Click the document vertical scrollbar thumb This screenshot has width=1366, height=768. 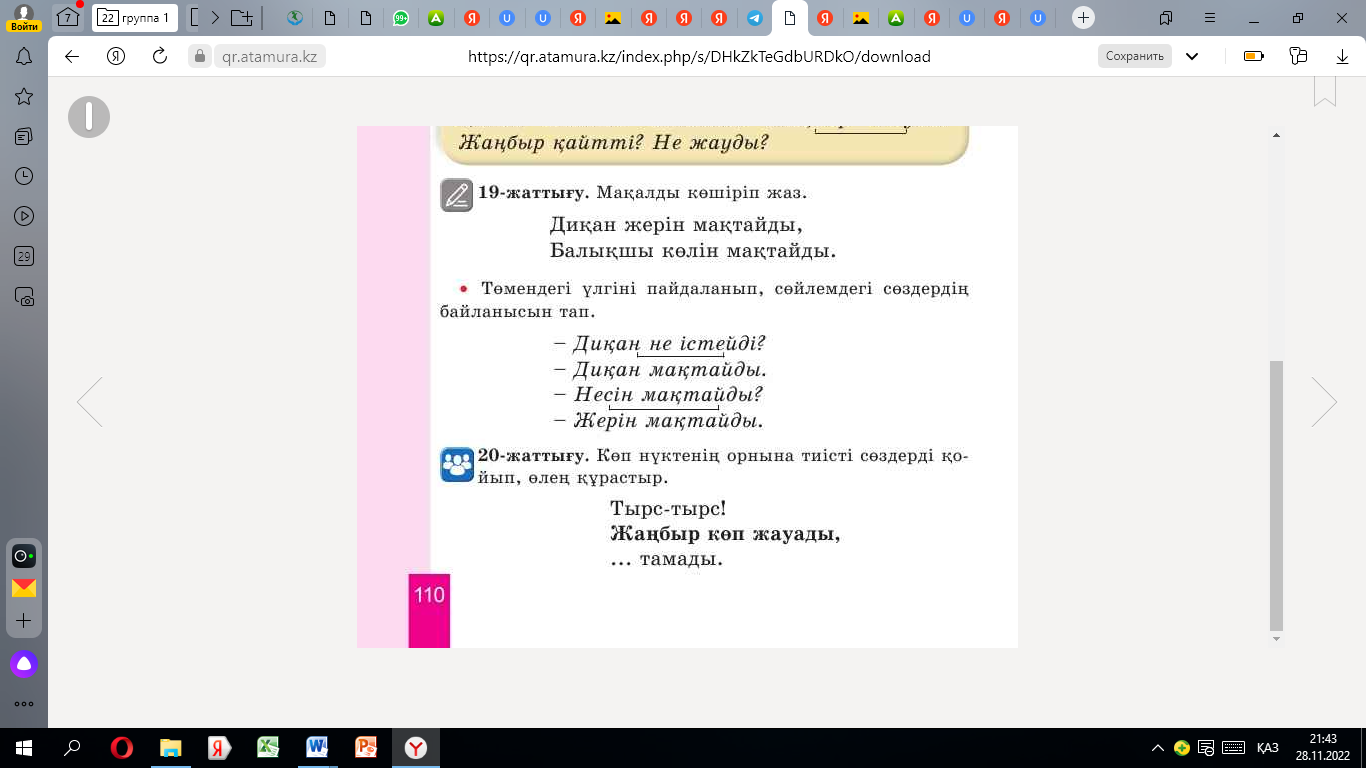[1275, 495]
